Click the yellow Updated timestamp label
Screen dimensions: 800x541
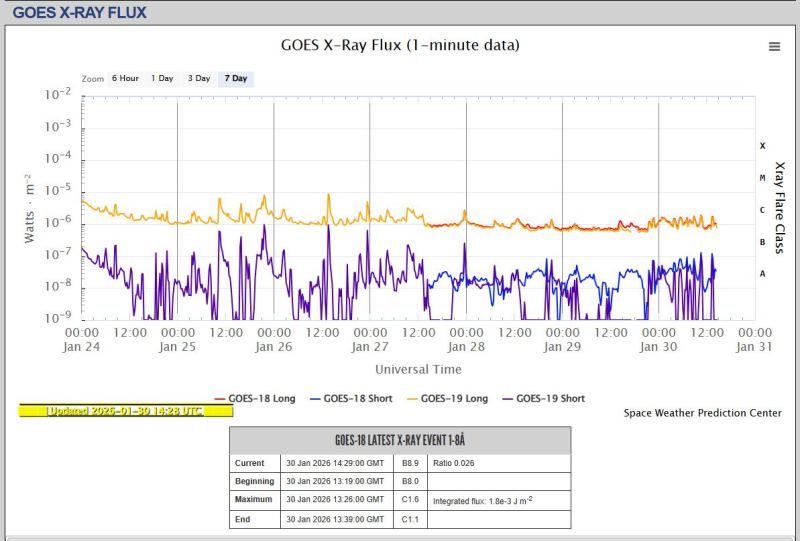point(112,411)
